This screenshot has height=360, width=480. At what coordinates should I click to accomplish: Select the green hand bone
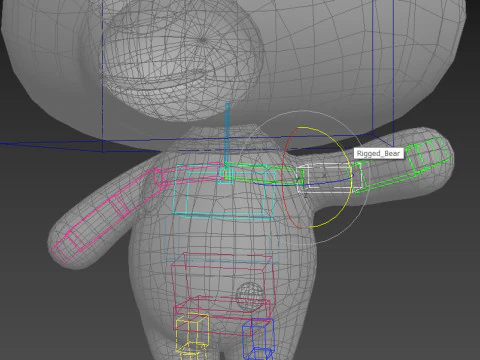(427, 155)
